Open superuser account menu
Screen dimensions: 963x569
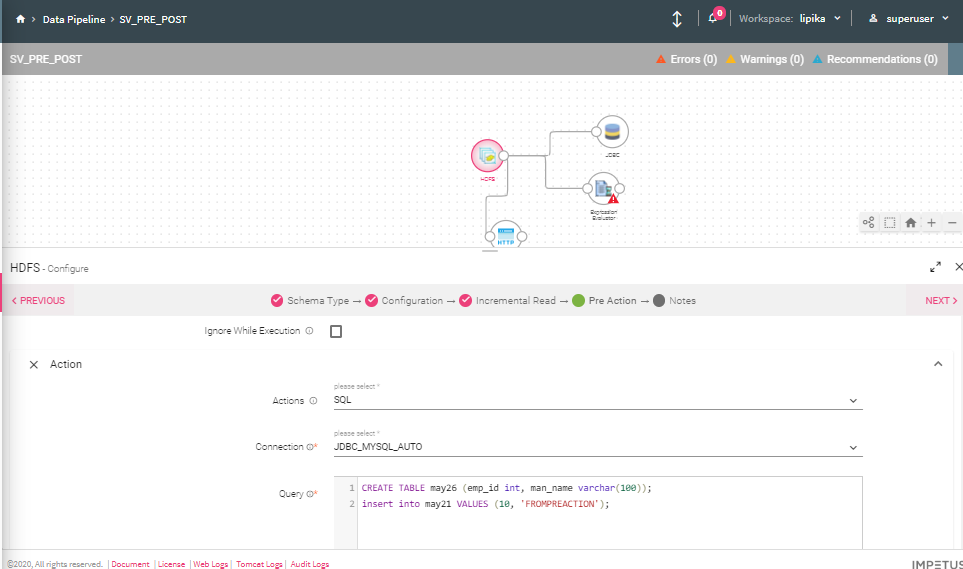coord(909,19)
